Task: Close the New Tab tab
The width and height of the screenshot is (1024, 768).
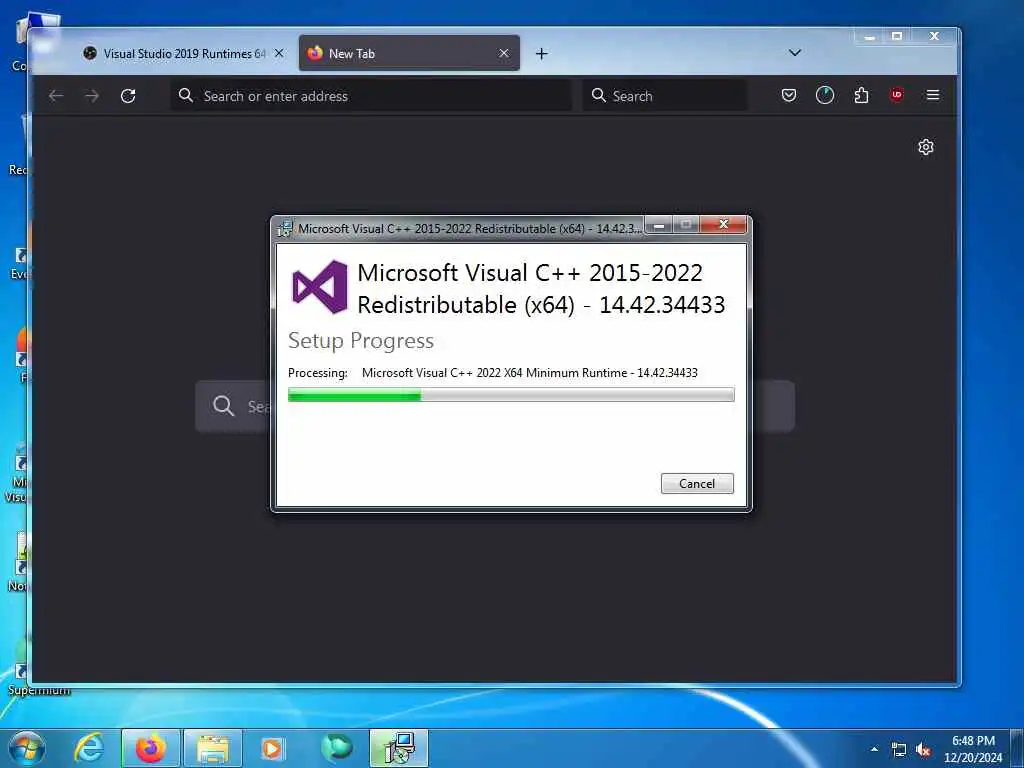Action: click(504, 54)
